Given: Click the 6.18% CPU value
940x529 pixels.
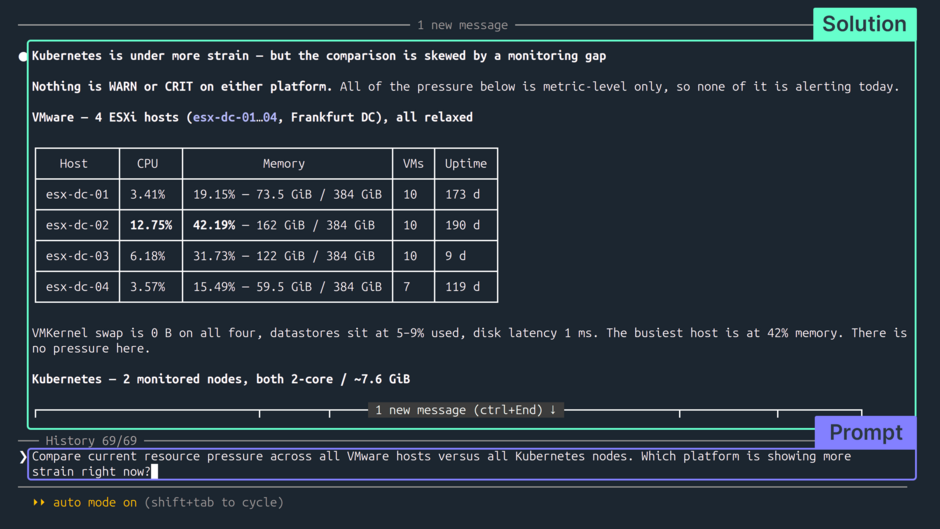Looking at the screenshot, I should tap(147, 256).
